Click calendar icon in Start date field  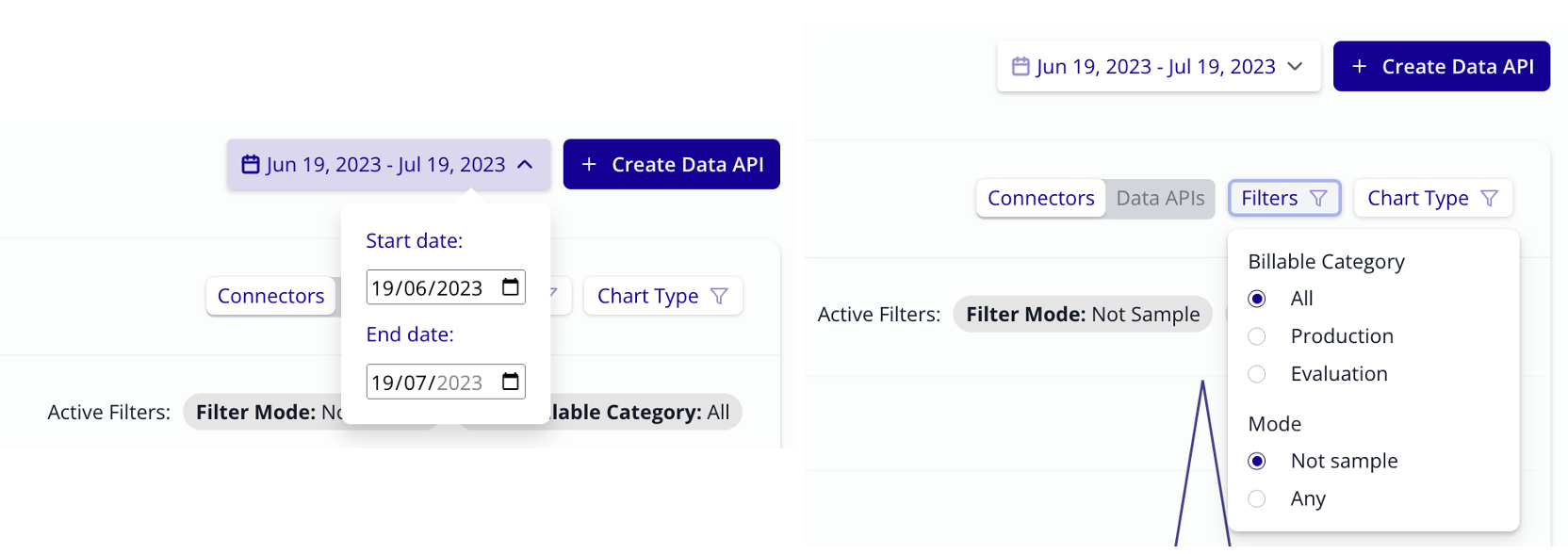510,287
